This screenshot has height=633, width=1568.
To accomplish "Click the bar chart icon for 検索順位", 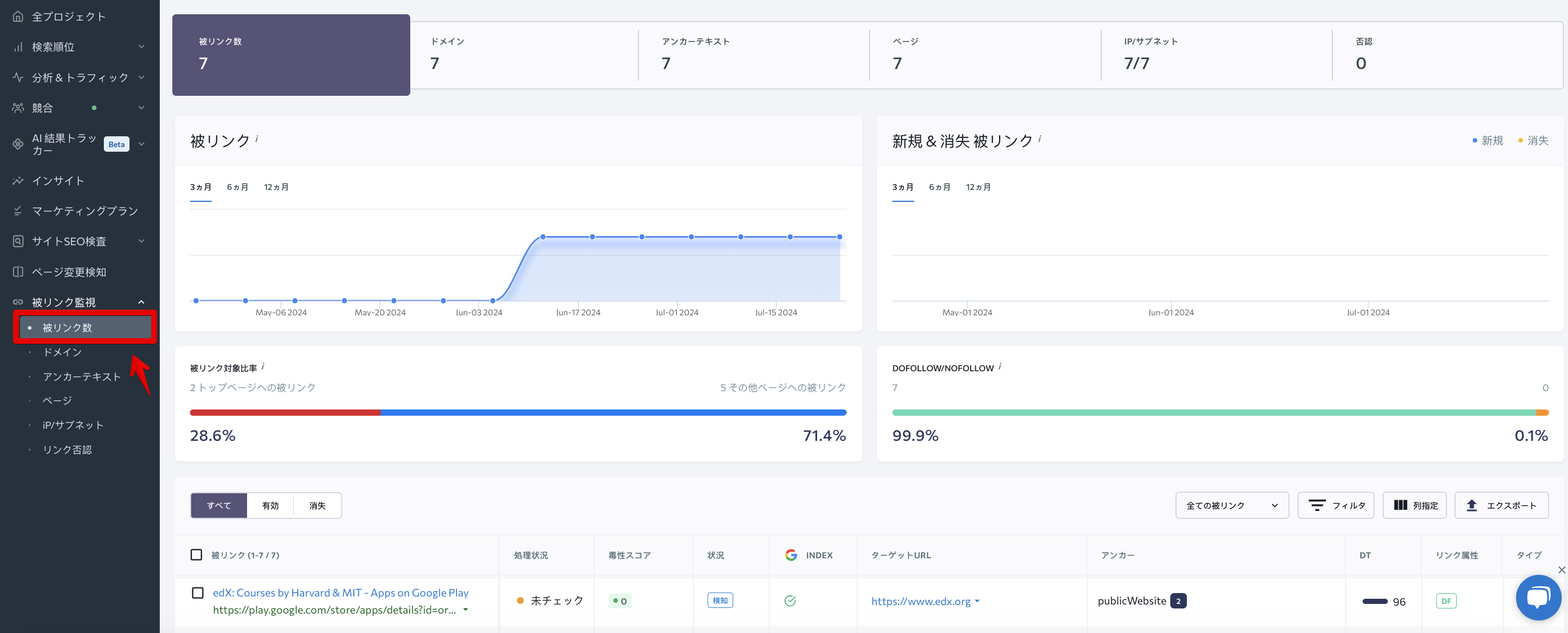I will 18,47.
